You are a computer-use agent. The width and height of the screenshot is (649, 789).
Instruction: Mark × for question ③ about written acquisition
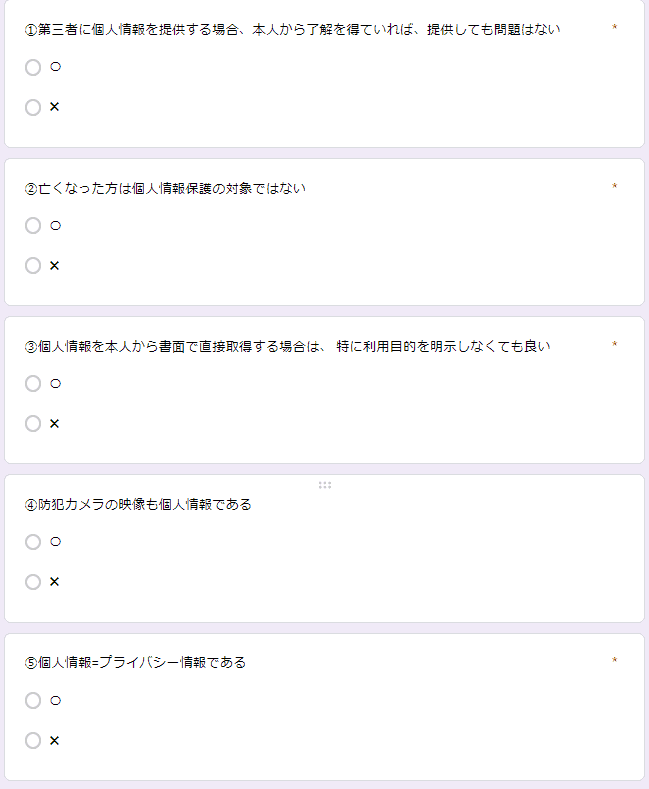(33, 424)
